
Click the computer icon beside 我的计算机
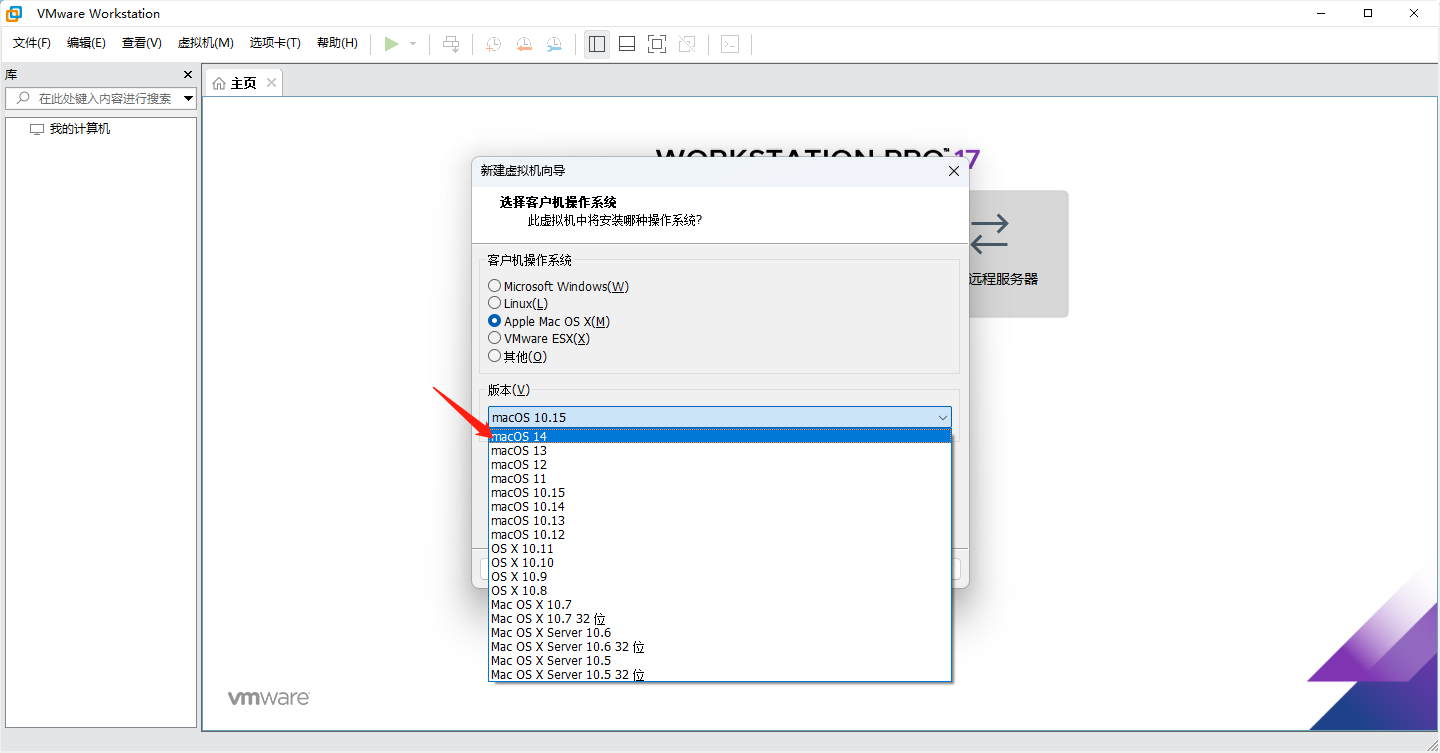point(37,129)
